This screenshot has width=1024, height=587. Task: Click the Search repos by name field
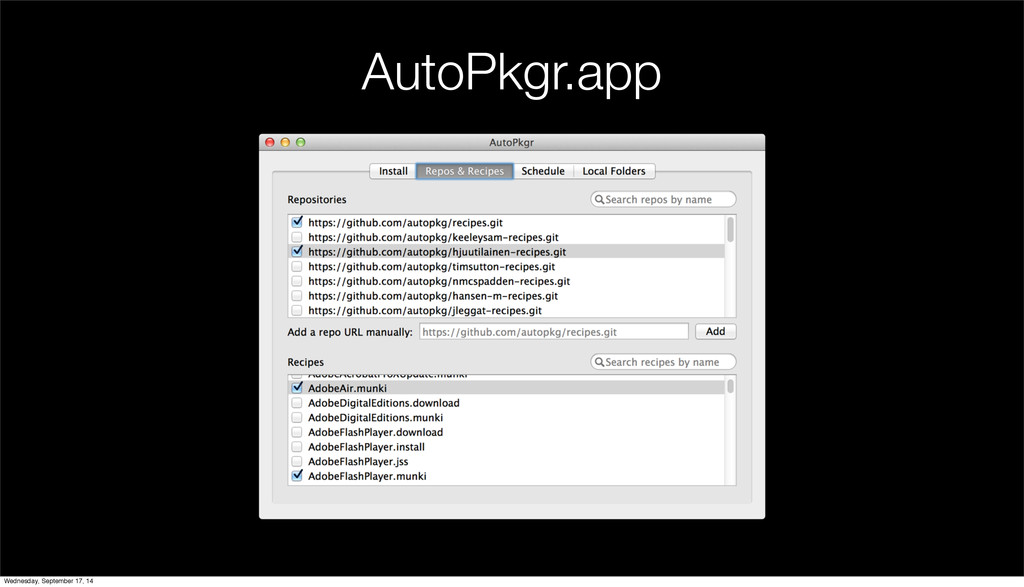663,199
